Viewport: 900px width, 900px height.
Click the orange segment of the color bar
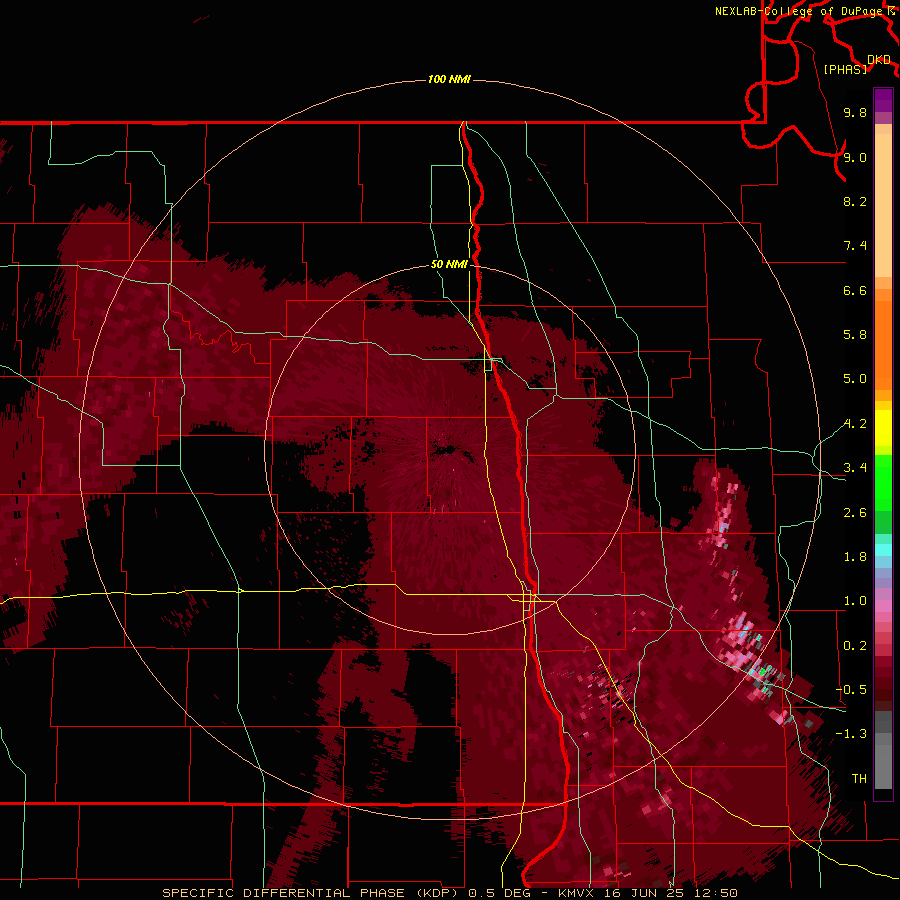tap(883, 344)
